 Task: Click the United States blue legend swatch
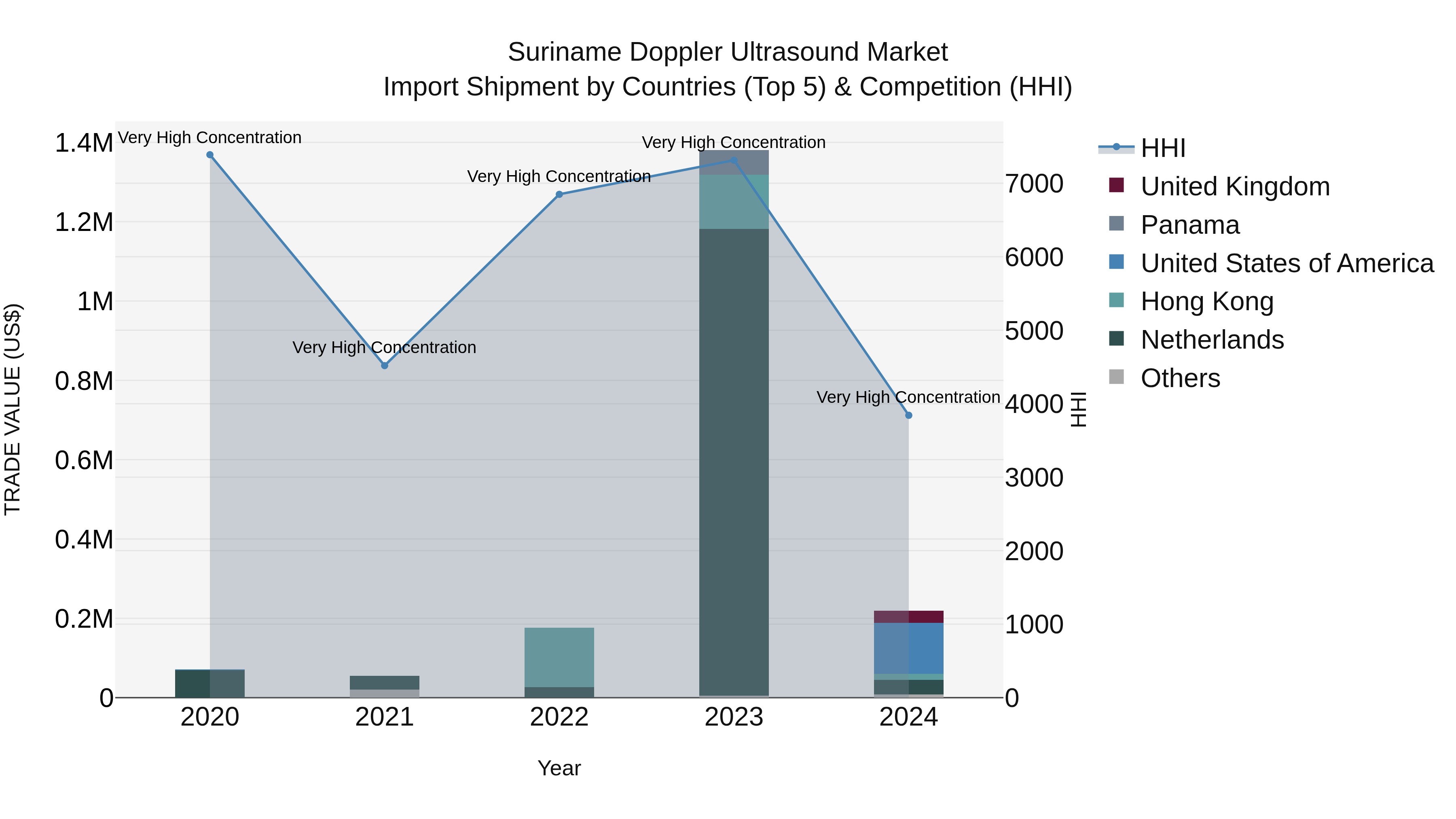[1116, 262]
